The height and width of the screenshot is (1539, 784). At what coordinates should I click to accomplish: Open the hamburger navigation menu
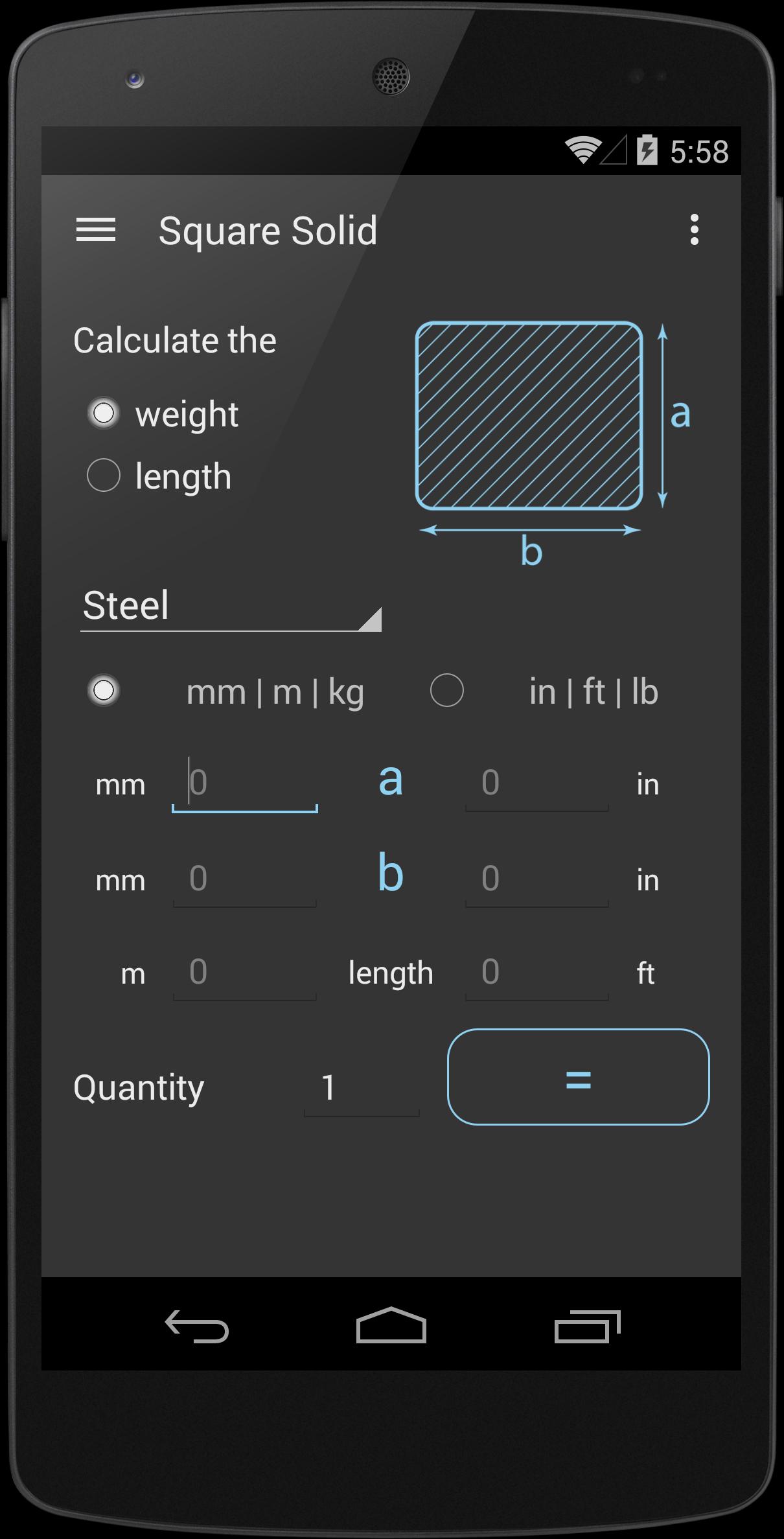tap(96, 230)
